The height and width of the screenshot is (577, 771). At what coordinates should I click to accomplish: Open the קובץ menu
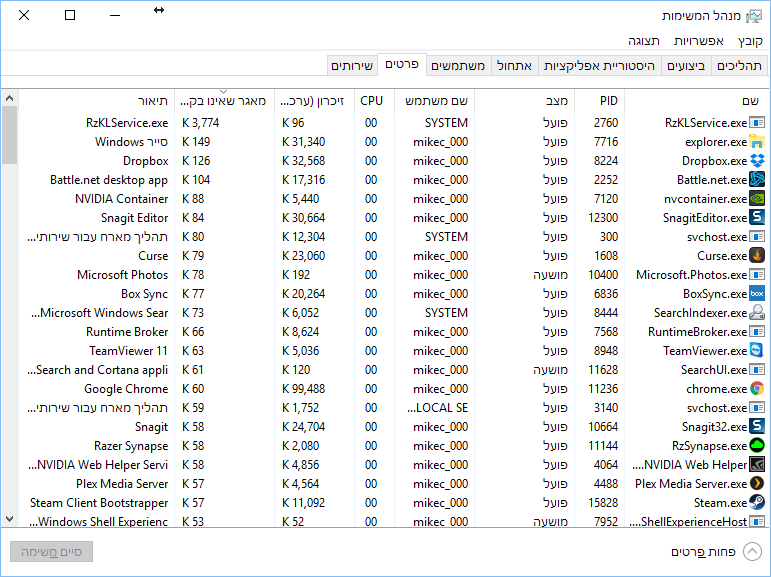tap(750, 41)
